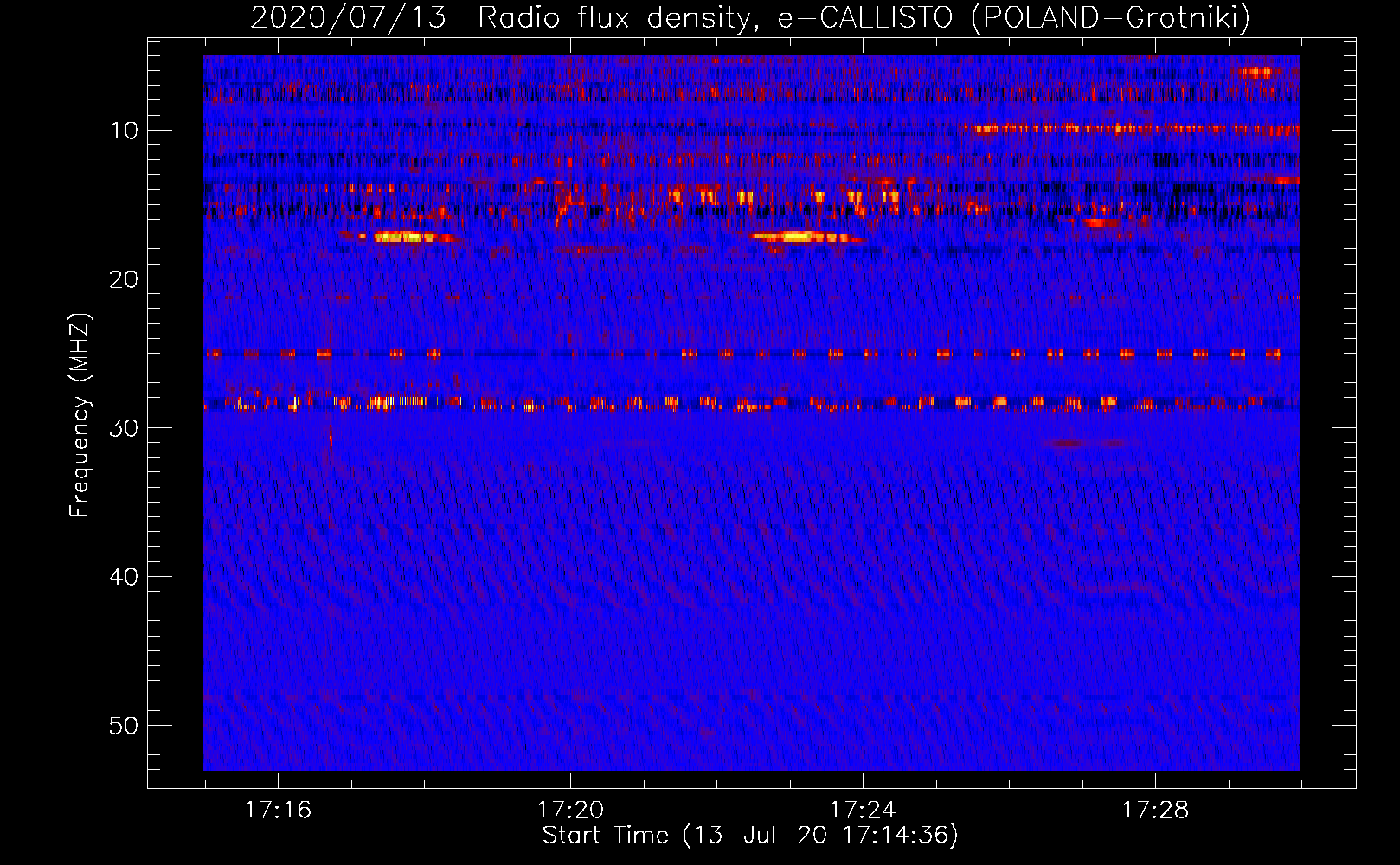
Task: Click the 17:28 time tick label
Action: 1155,811
